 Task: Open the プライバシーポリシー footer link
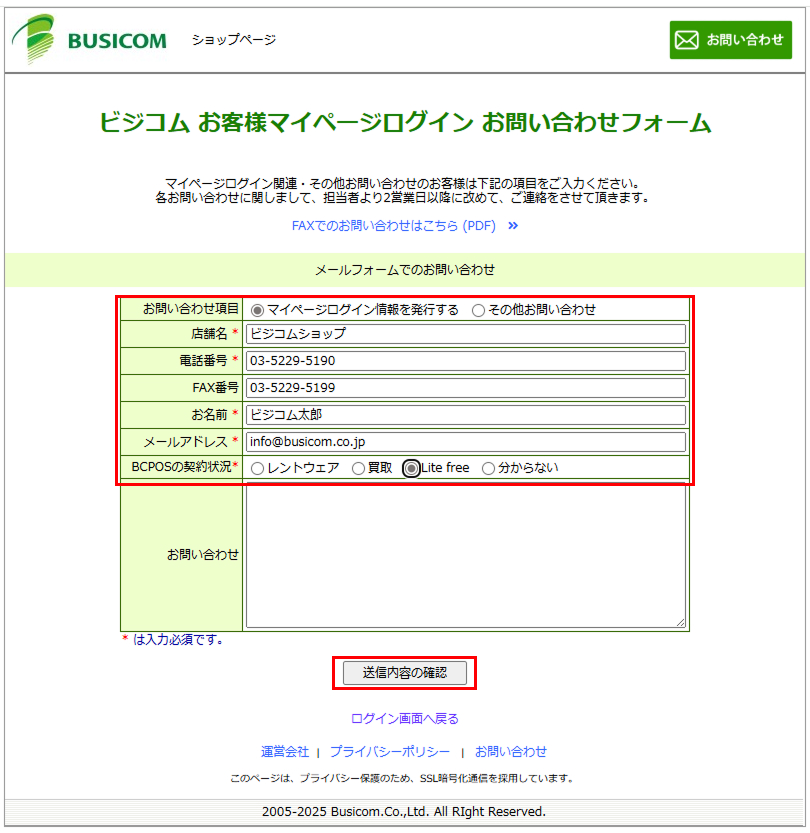coord(390,752)
